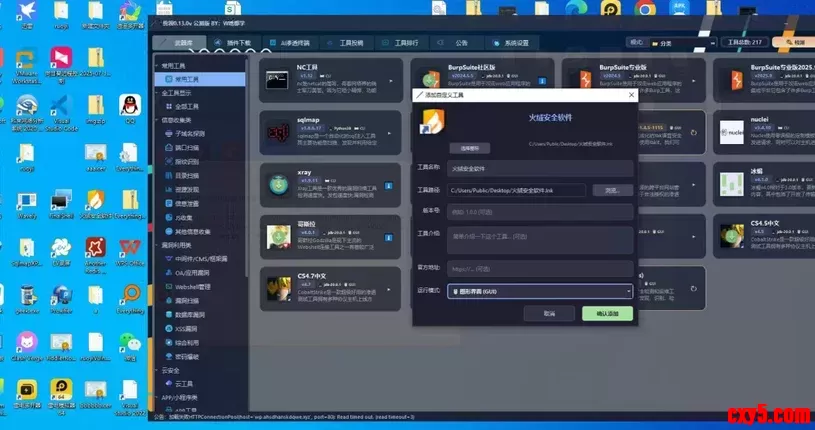The image size is (815, 430).
Task: Click the CS4.5中文 tool icon
Action: (x=732, y=238)
